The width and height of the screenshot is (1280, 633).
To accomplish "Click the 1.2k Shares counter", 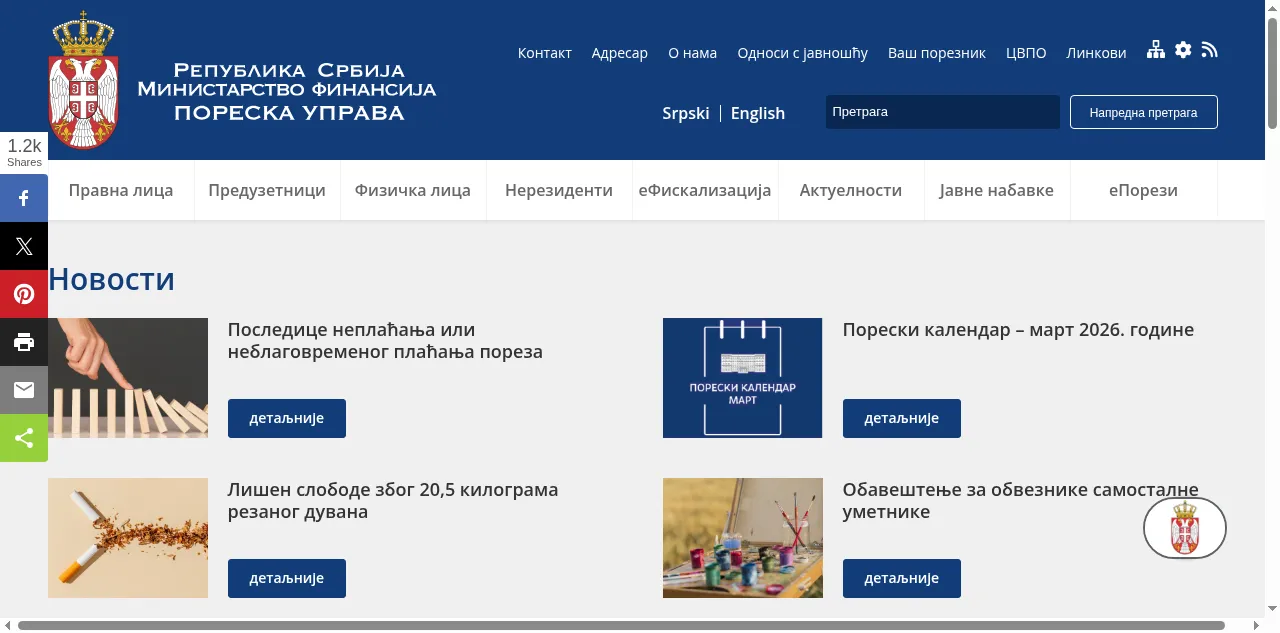I will click(x=24, y=152).
